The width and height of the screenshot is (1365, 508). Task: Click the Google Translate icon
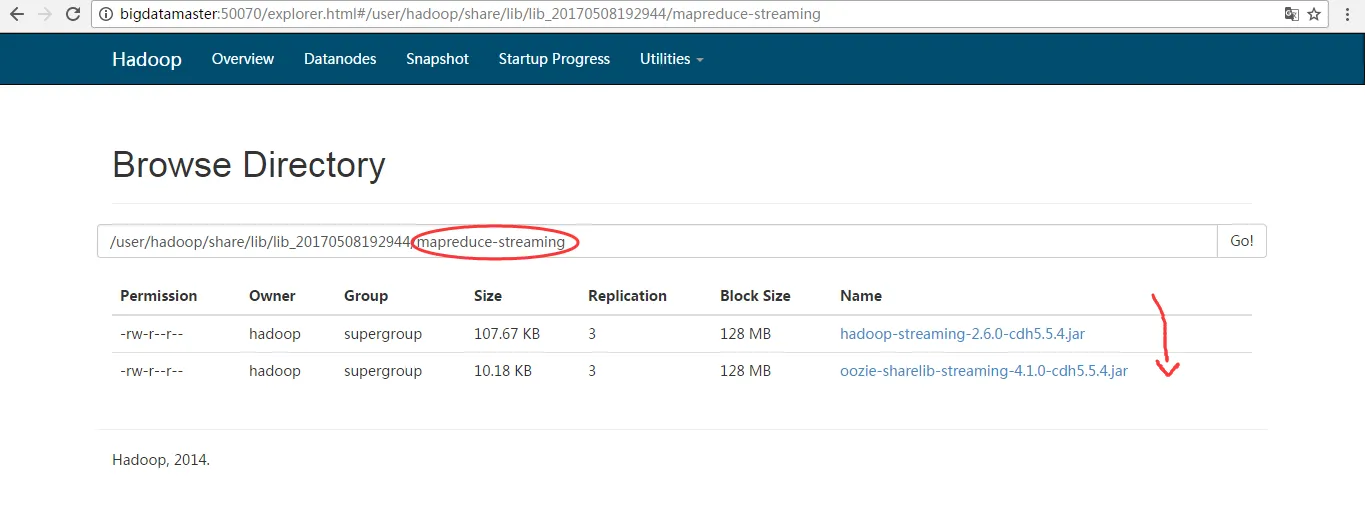click(1291, 15)
